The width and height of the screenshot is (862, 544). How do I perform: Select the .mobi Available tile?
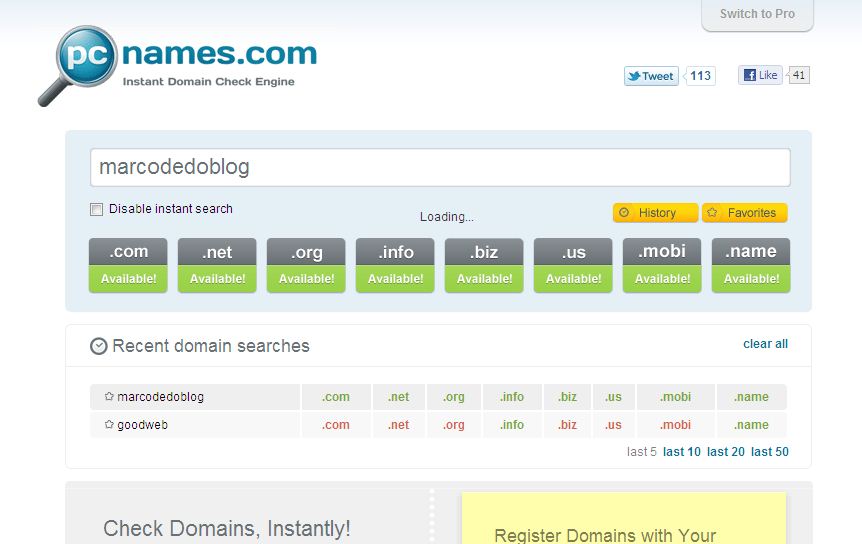pyautogui.click(x=662, y=265)
